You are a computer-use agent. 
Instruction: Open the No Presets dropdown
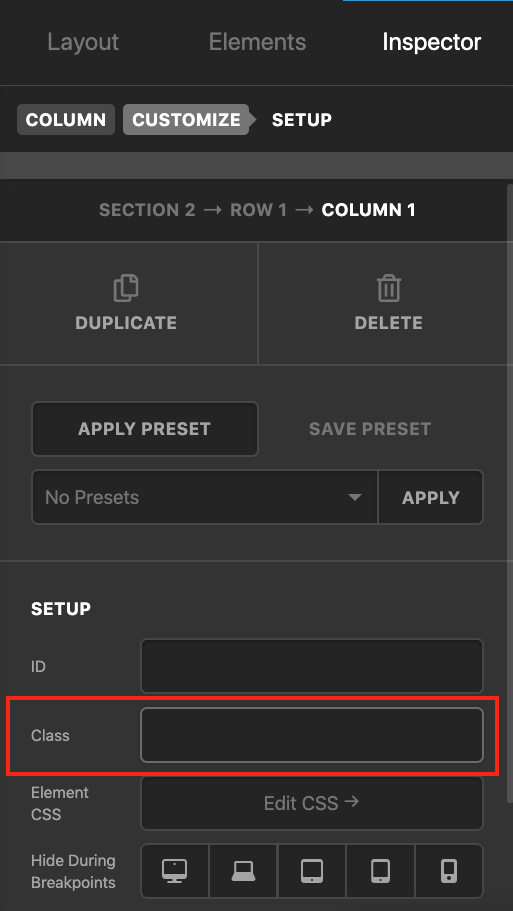coord(205,497)
